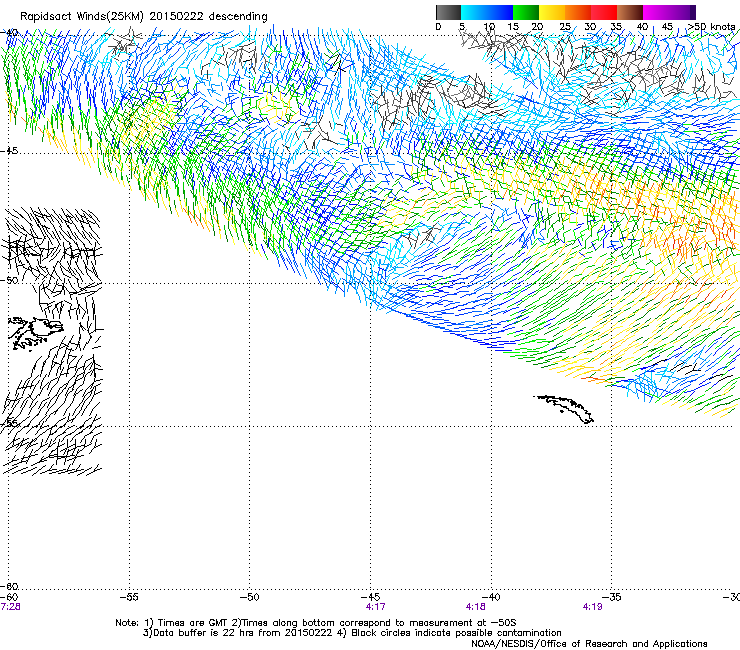This screenshot has width=740, height=650.
Task: Click the '20' label under the color bar
Action: 537,27
